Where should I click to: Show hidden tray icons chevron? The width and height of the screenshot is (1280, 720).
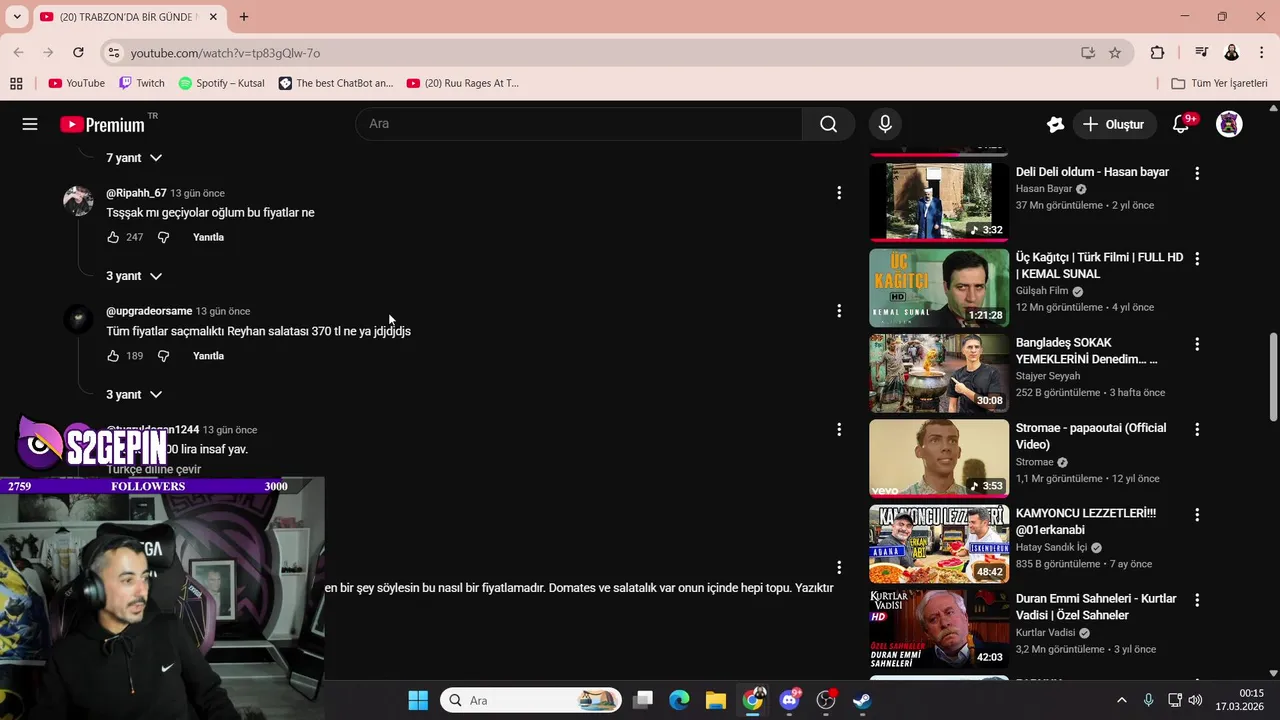tap(1122, 700)
